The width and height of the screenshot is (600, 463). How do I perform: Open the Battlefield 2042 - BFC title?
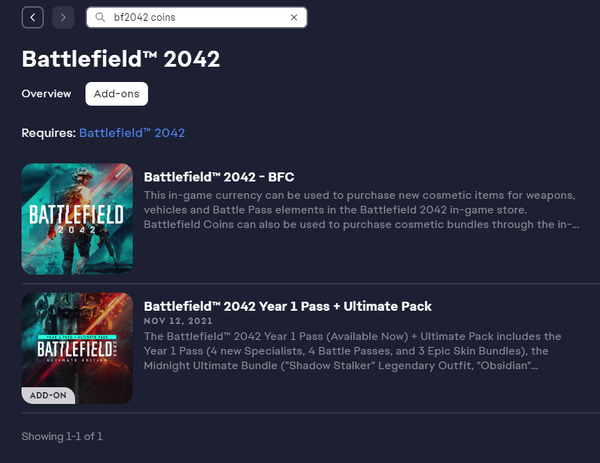pos(219,177)
